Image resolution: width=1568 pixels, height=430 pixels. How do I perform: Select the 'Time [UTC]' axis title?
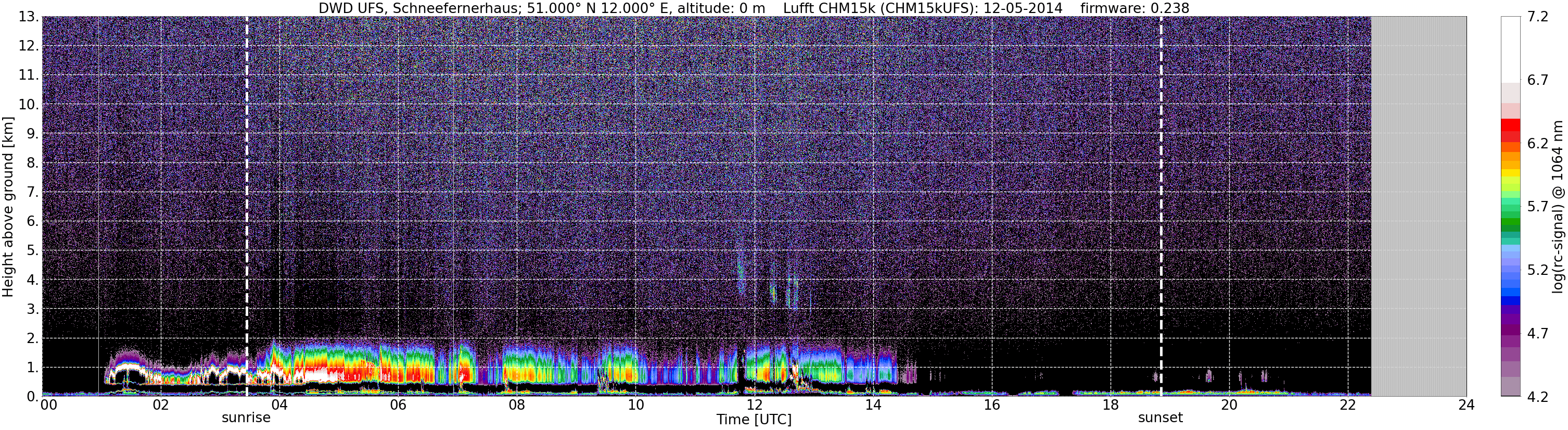754,420
